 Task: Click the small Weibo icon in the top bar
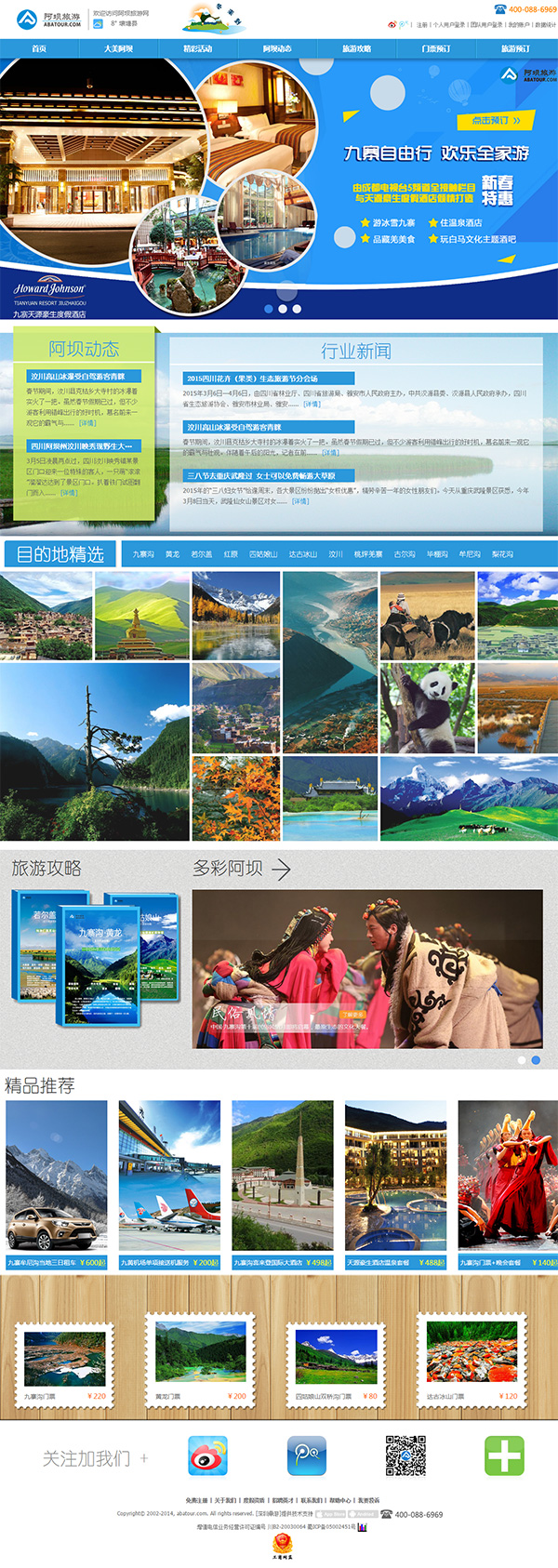tap(392, 25)
